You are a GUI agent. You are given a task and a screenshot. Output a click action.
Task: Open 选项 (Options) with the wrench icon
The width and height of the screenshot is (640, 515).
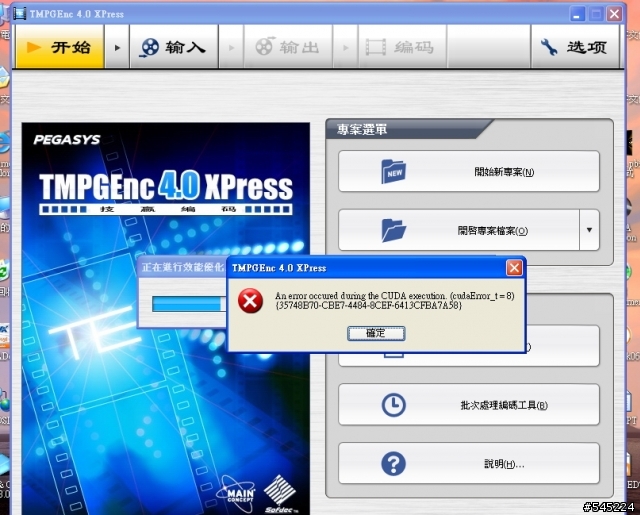[575, 47]
